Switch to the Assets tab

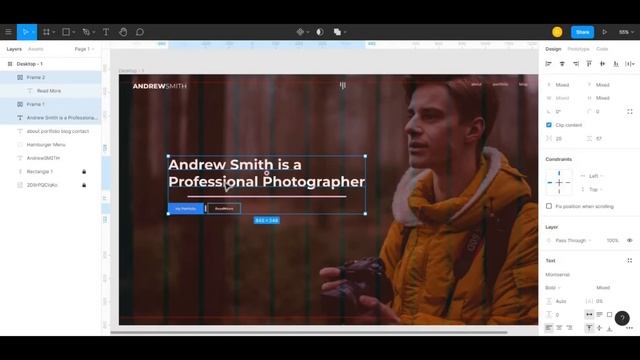coord(36,49)
